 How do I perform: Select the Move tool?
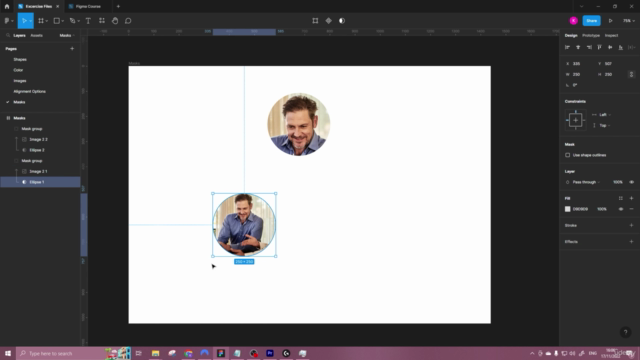pos(24,21)
